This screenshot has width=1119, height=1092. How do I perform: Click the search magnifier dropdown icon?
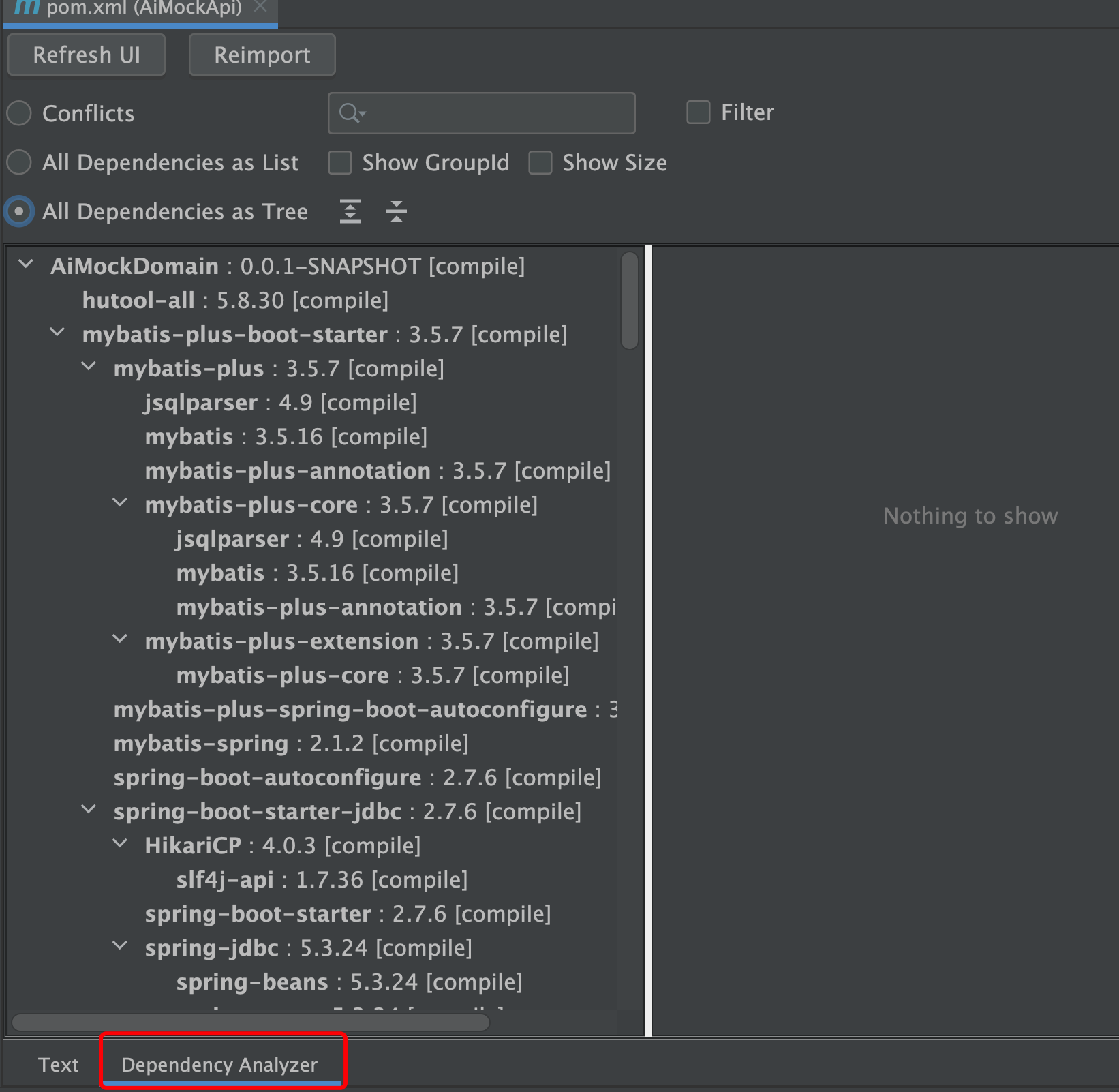click(x=353, y=113)
